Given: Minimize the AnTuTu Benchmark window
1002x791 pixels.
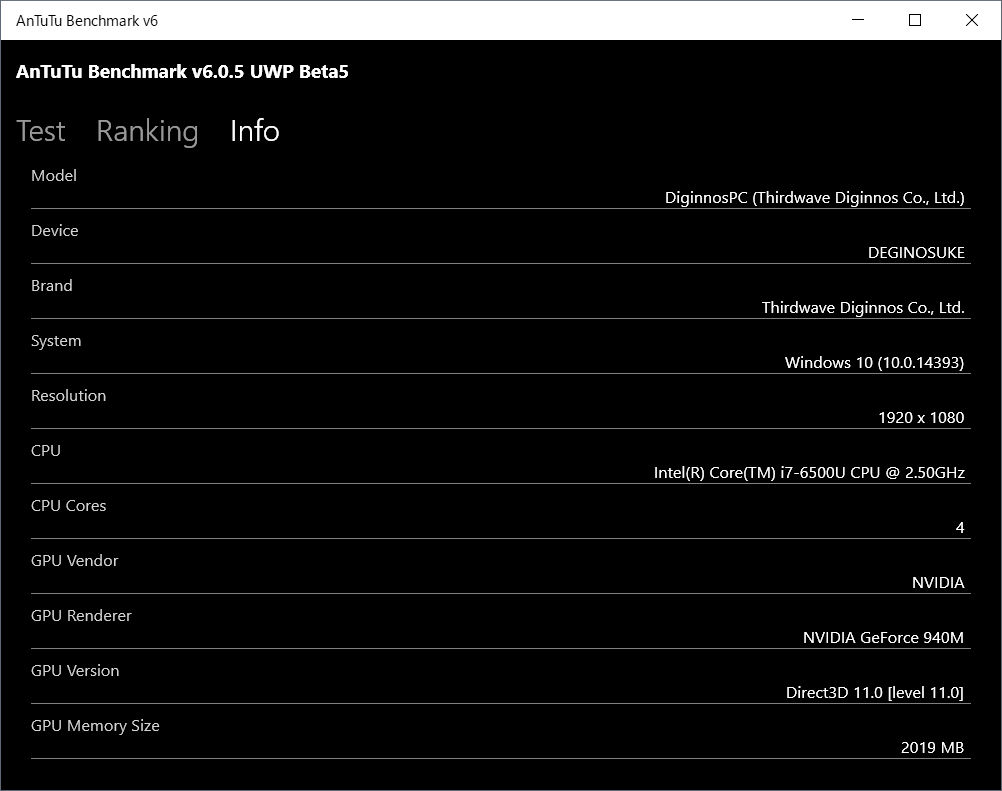Looking at the screenshot, I should pyautogui.click(x=858, y=20).
